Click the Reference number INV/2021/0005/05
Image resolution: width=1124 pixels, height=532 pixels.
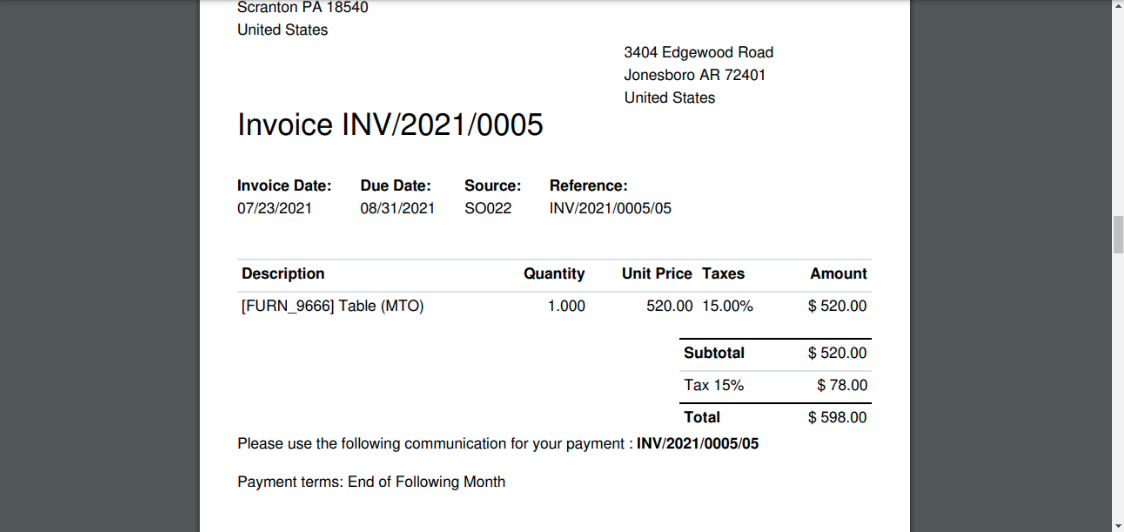[x=610, y=209]
